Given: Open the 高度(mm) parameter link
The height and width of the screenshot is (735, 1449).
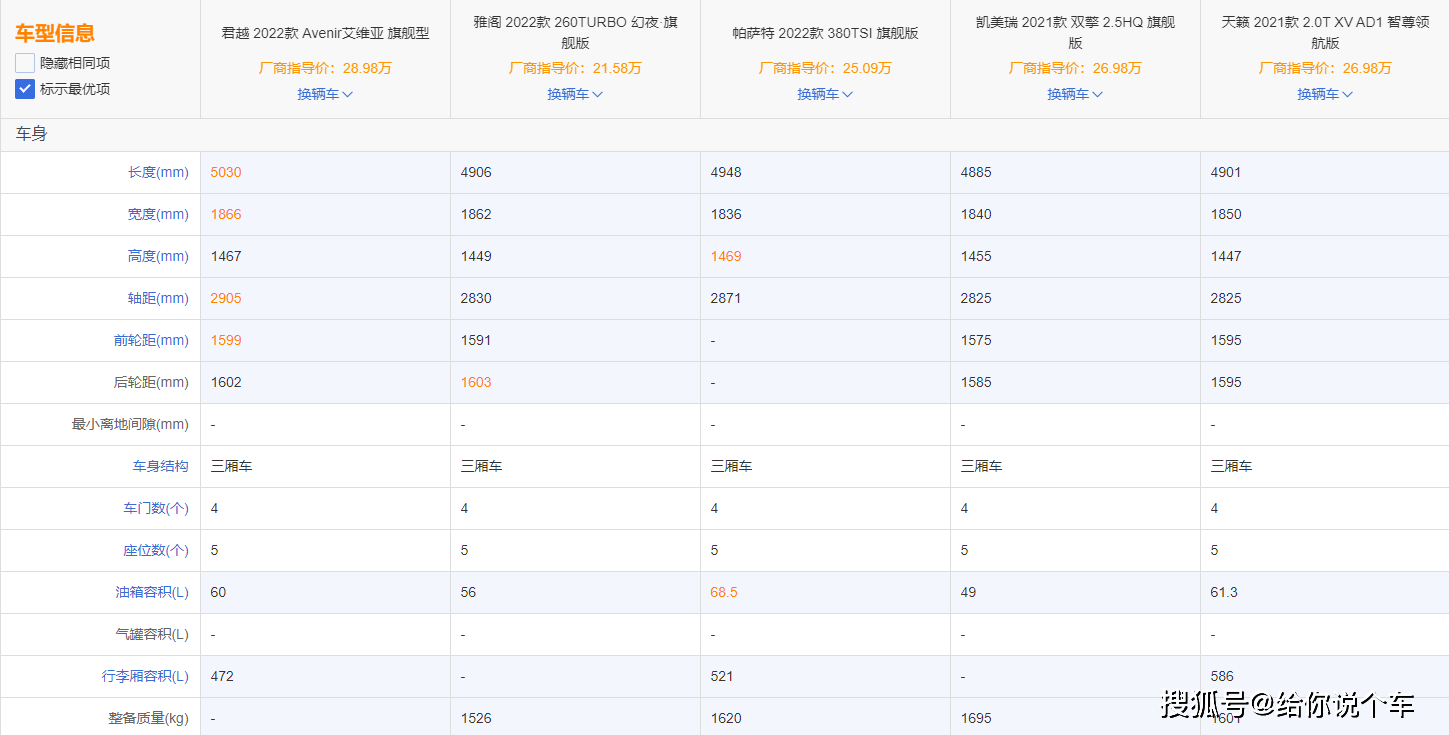Looking at the screenshot, I should coord(158,256).
